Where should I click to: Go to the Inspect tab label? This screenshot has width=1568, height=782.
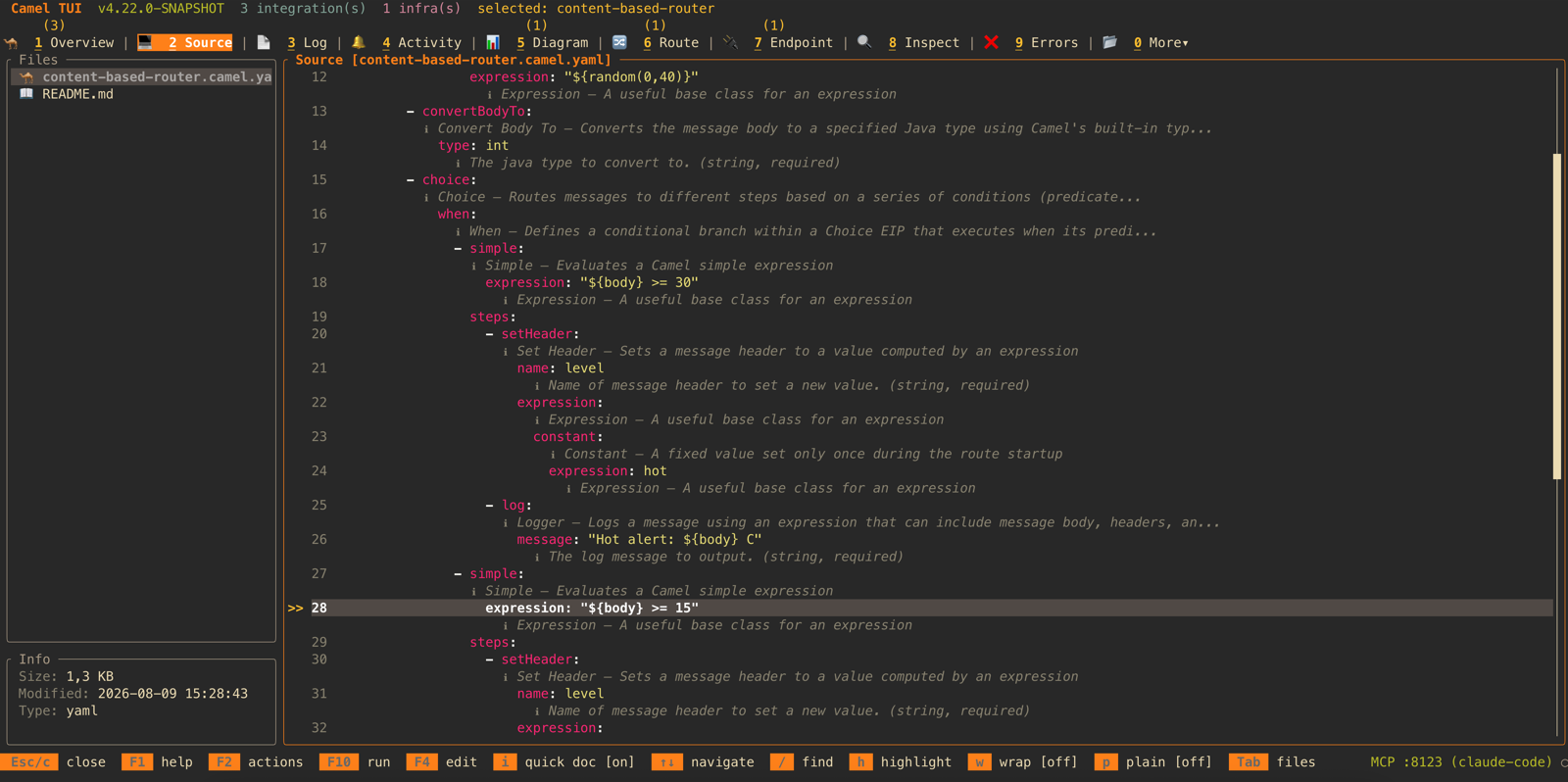pos(924,43)
